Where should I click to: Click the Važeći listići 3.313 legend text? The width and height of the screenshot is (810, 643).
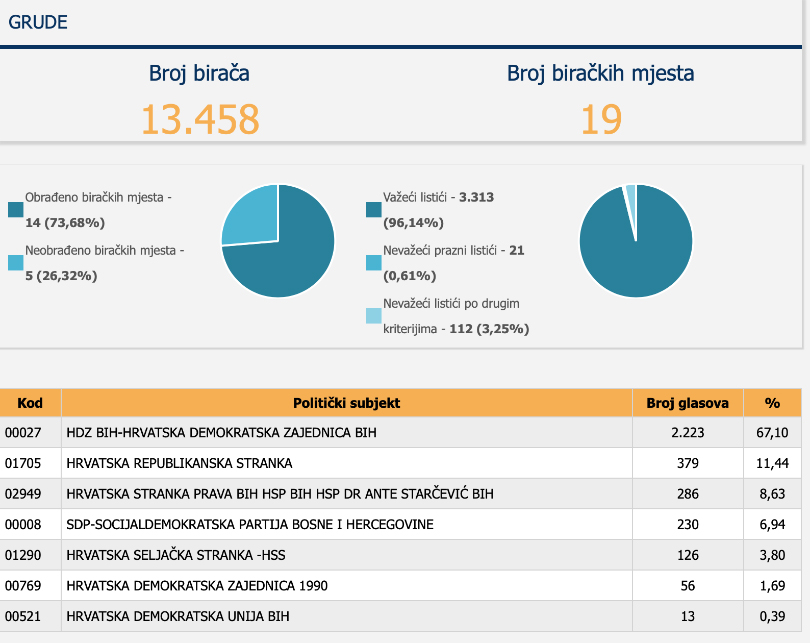438,210
